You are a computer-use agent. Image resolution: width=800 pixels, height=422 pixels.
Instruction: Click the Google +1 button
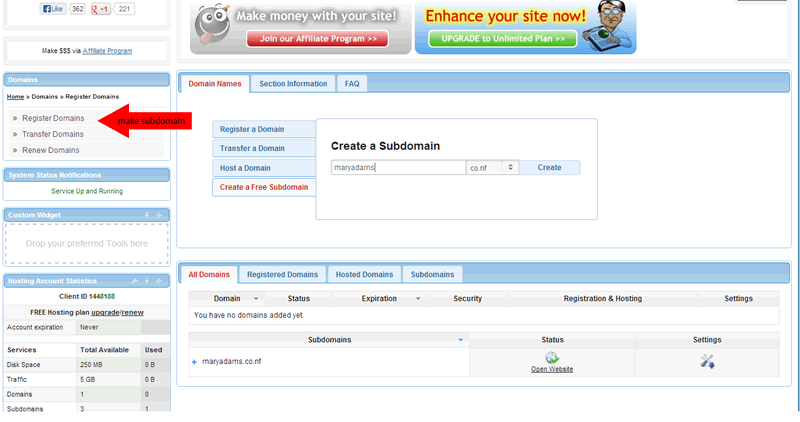100,9
